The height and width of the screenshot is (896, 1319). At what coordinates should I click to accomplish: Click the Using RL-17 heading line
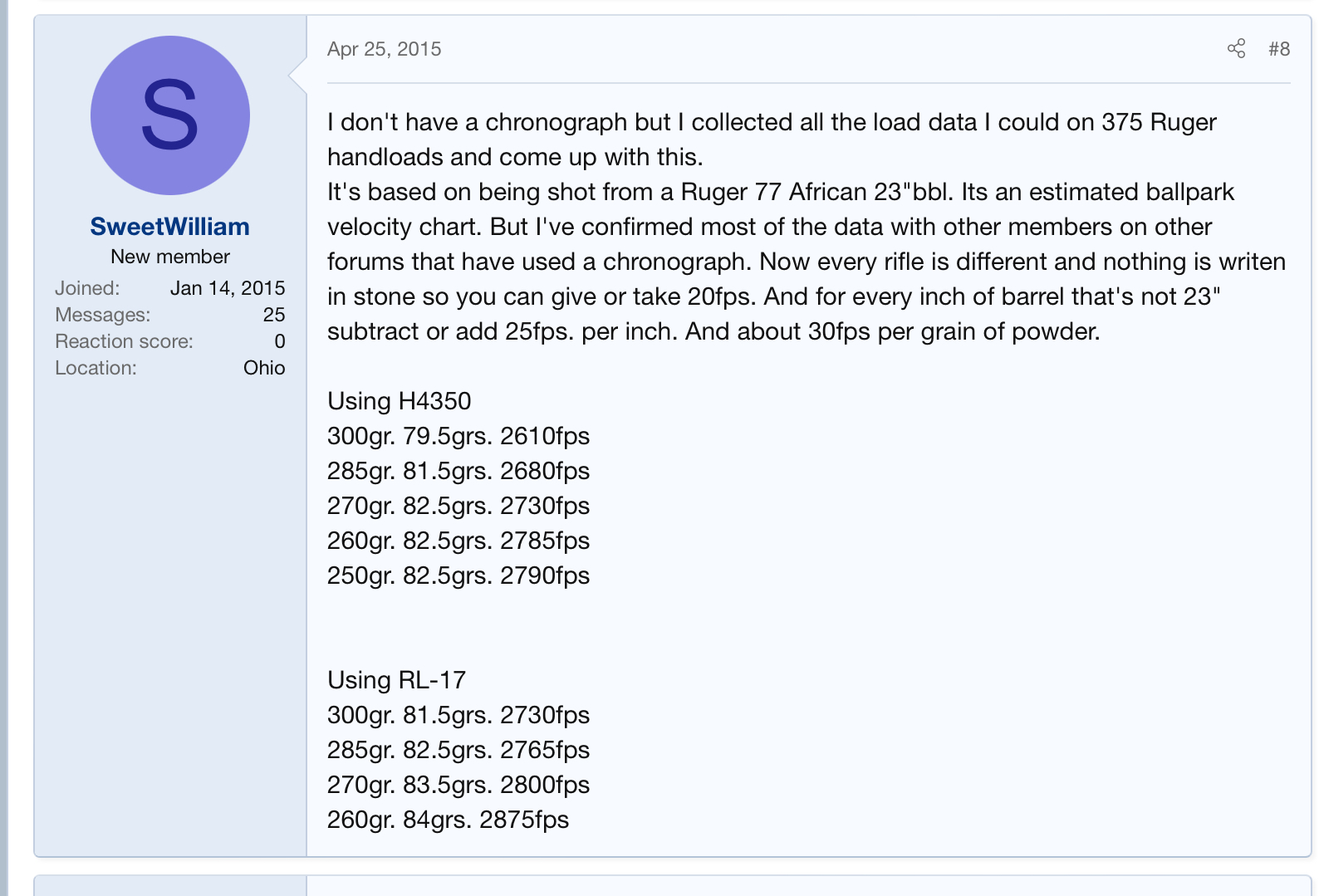pyautogui.click(x=397, y=680)
